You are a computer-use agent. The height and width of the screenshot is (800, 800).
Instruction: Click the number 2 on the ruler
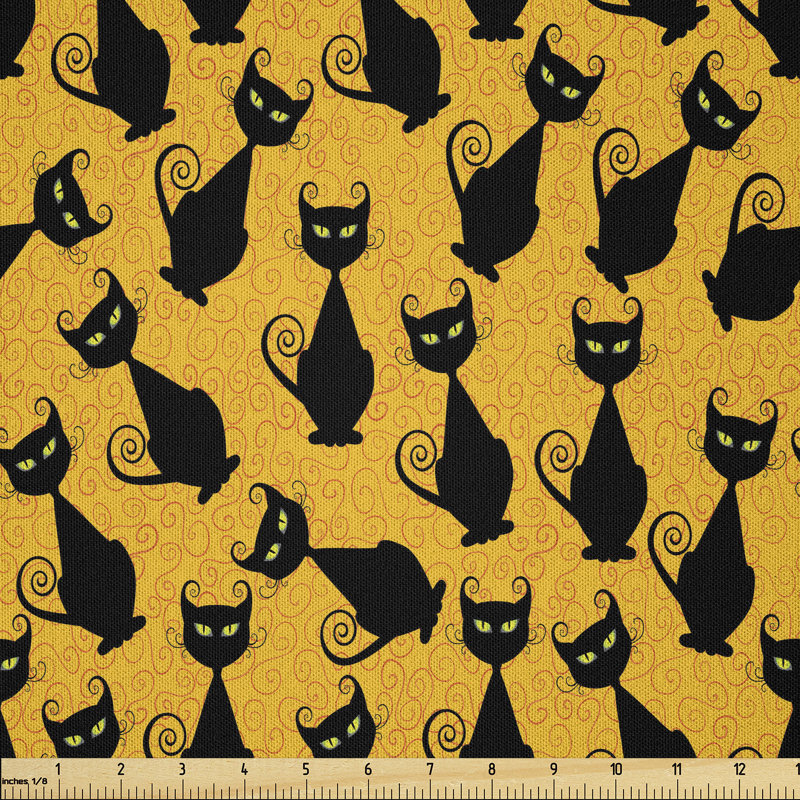pos(120,769)
